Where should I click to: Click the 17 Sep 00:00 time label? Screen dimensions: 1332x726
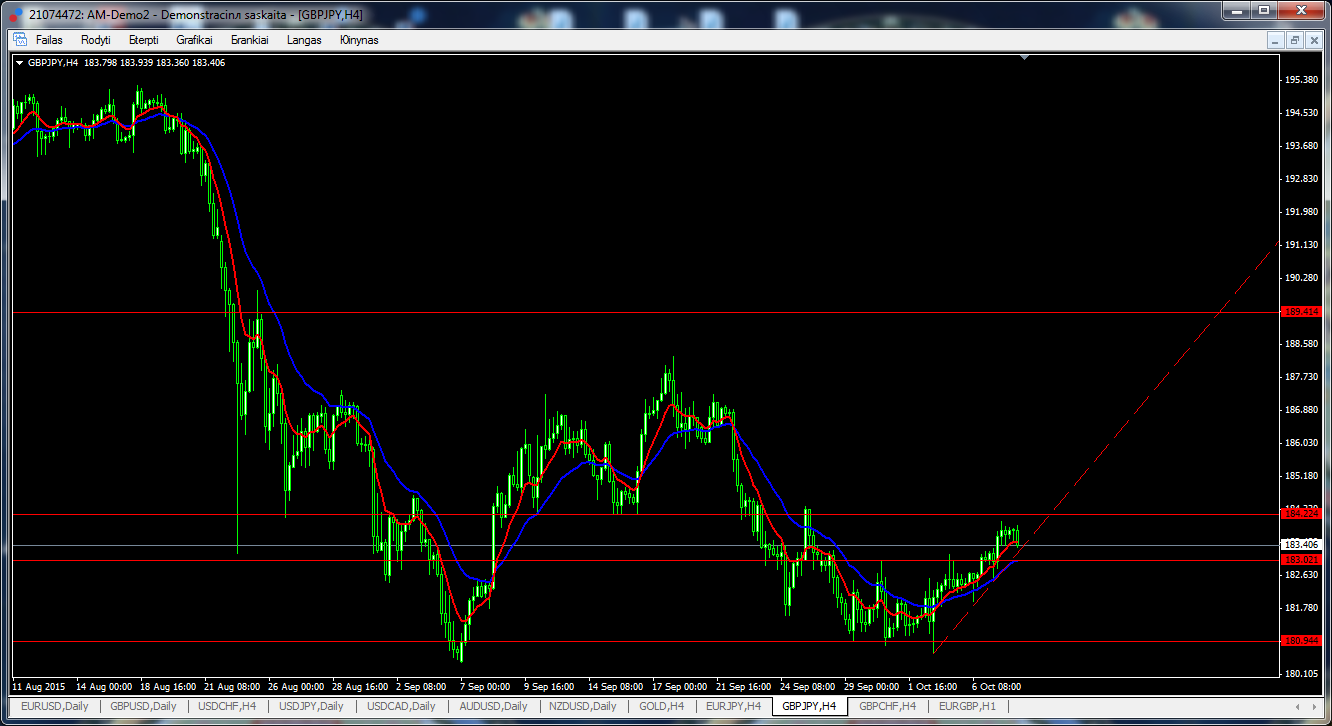pyautogui.click(x=679, y=687)
